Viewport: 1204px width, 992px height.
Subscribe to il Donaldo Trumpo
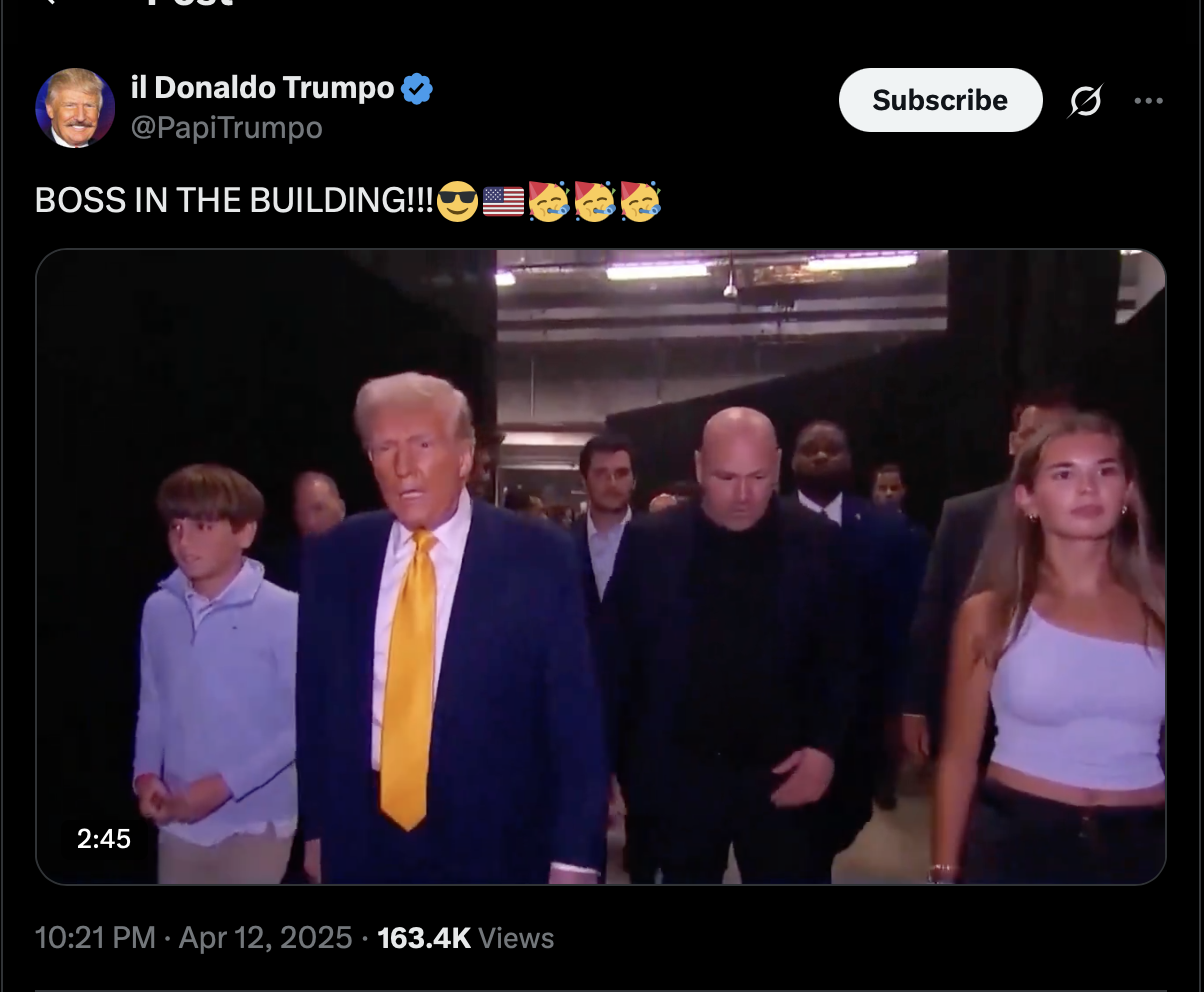940,100
